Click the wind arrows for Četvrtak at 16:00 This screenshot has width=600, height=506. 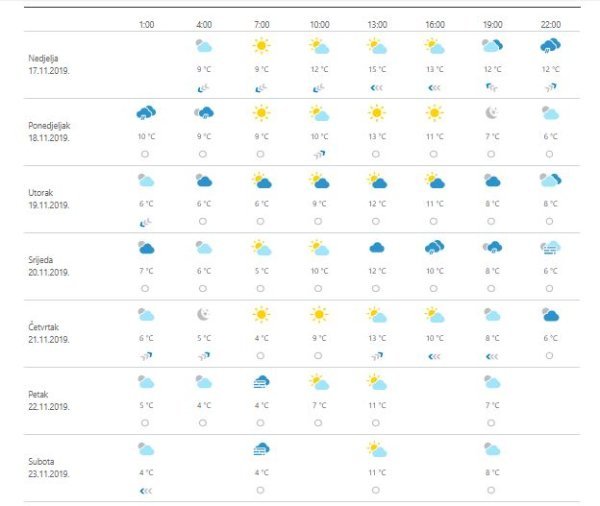434,355
